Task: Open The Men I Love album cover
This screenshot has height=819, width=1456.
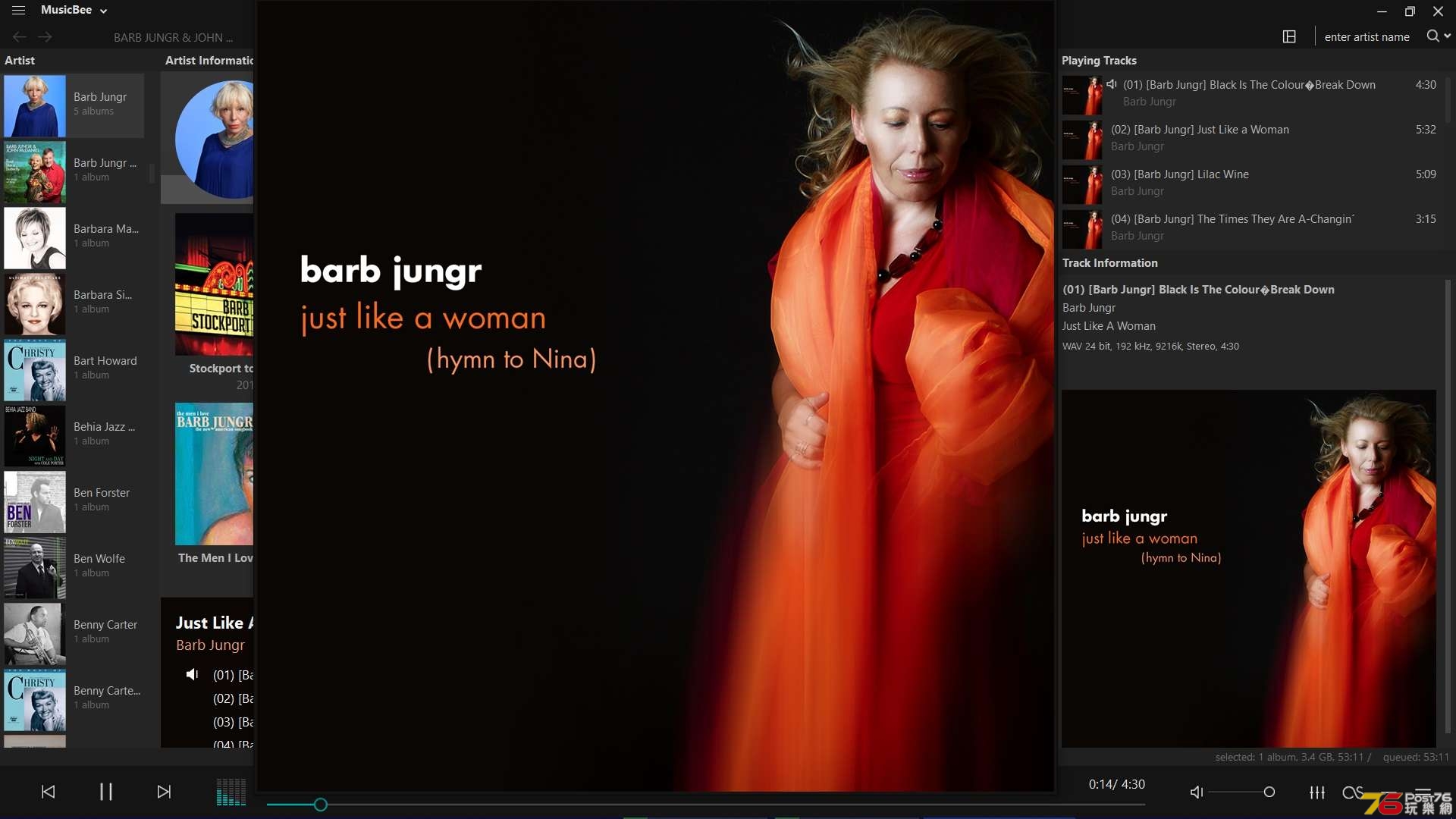Action: tap(215, 473)
